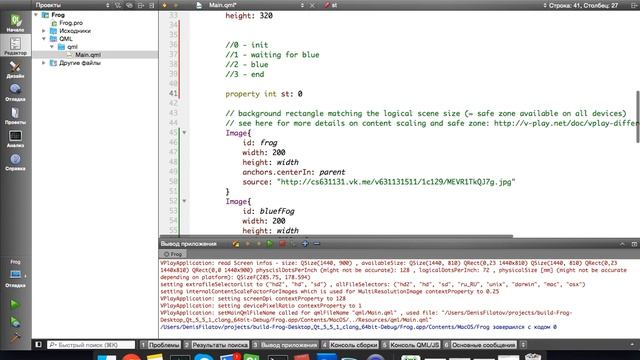Toggle the left sidebar visibility
640x360 pixels.
click(x=38, y=345)
